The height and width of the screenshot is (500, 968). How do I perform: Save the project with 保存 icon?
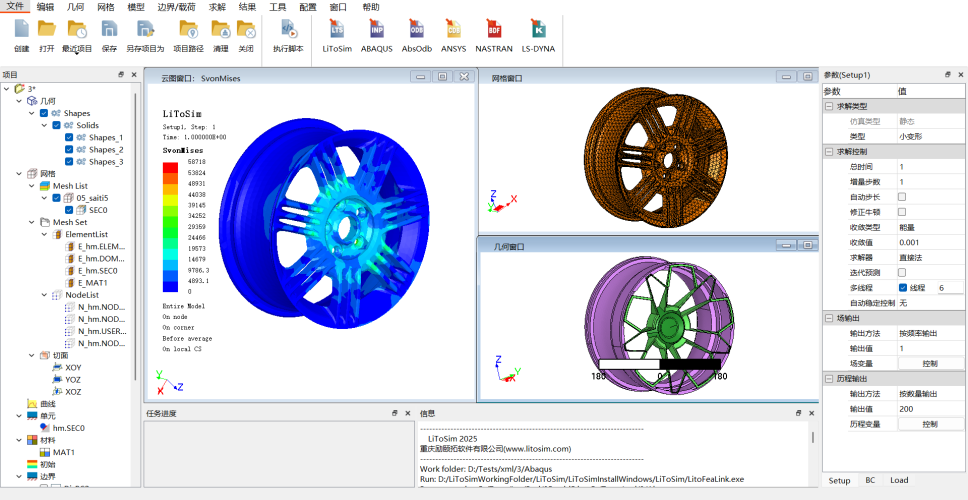click(109, 29)
